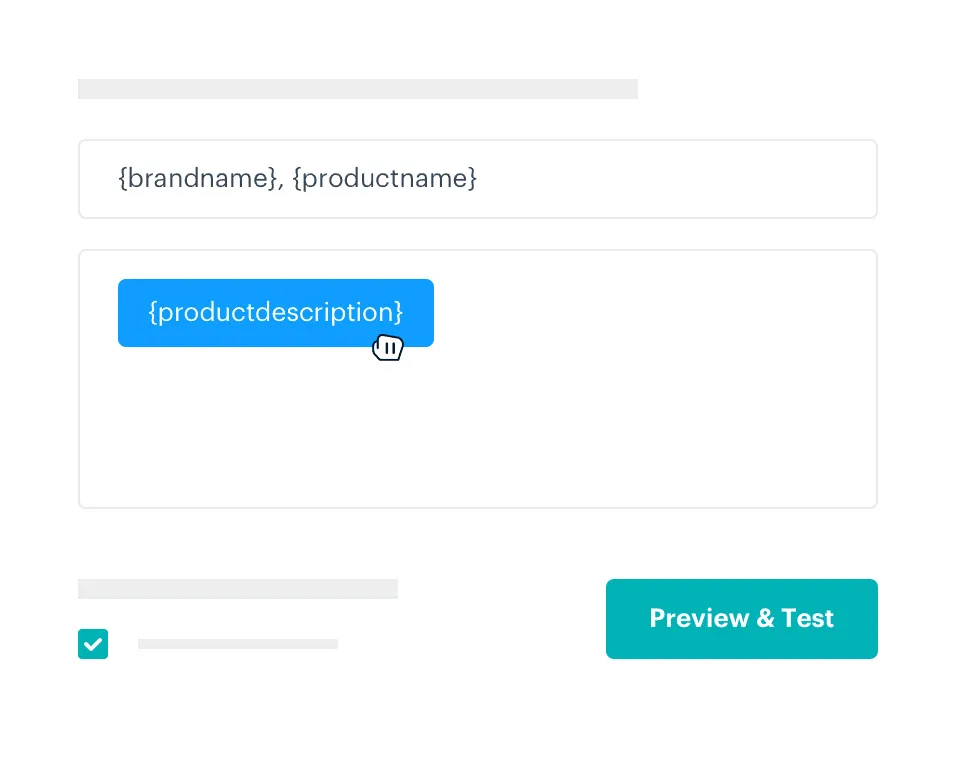
Task: Click the gray placeholder bar above the checkbox
Action: (238, 589)
